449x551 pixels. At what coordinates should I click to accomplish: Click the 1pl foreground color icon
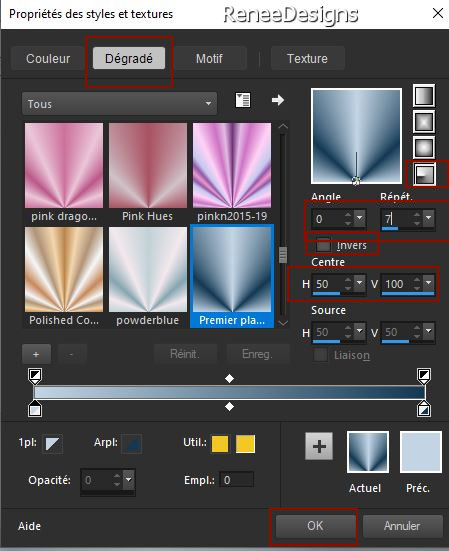point(53,444)
